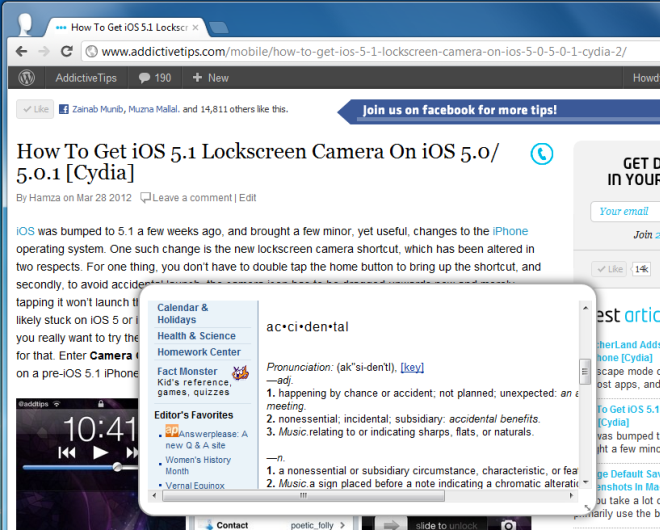
Task: Click the Your email input field
Action: (625, 211)
